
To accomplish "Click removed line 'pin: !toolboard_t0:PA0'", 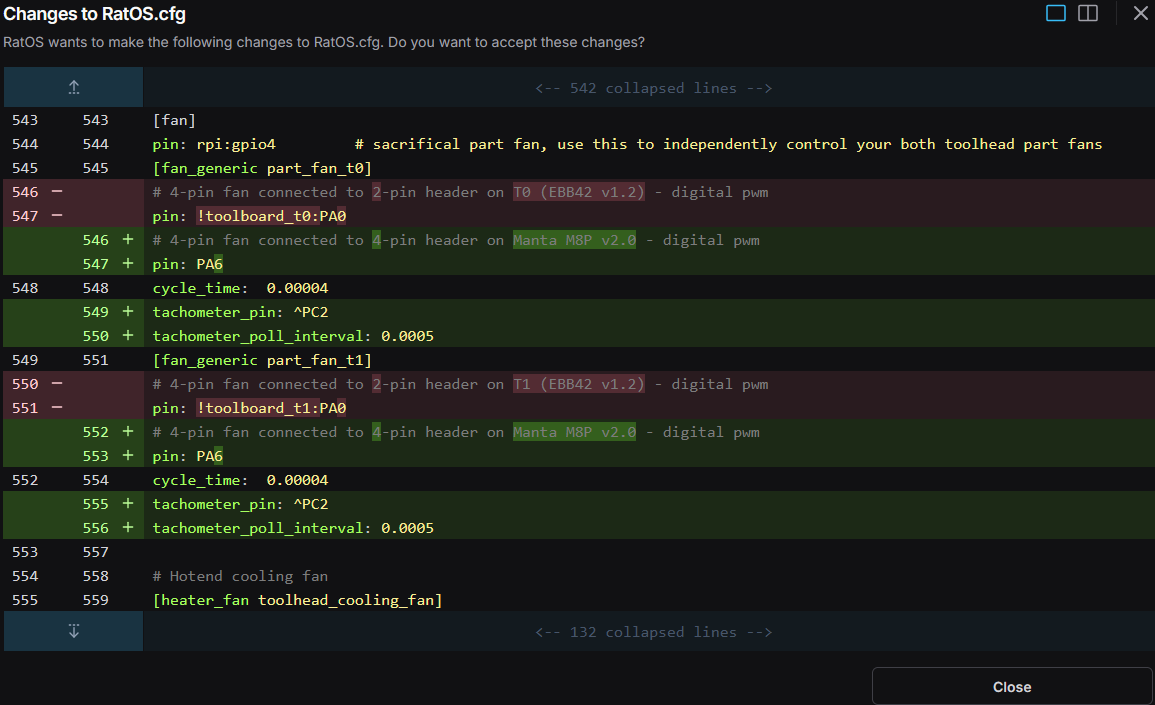I will click(249, 216).
